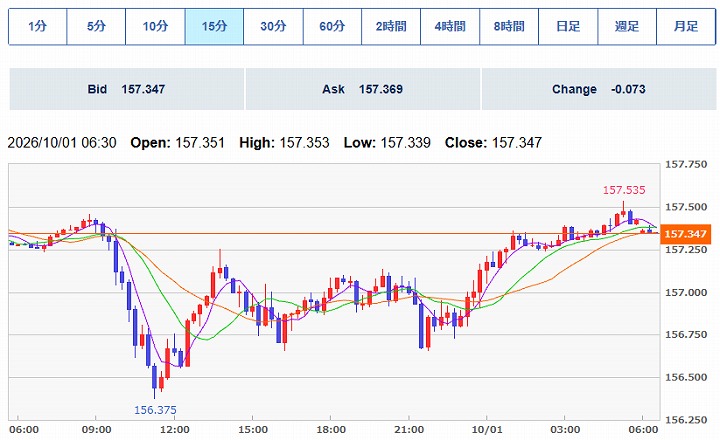Click the Open: 157.351 value
Image resolution: width=720 pixels, height=440 pixels.
pos(178,143)
